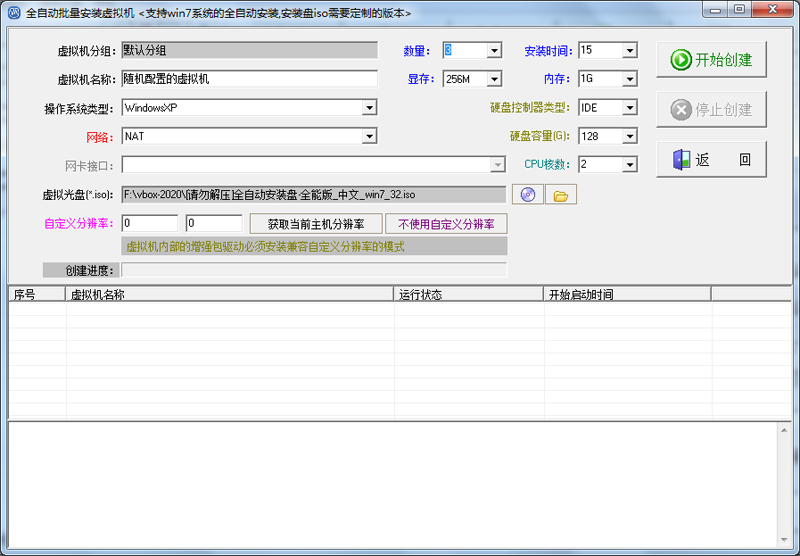The height and width of the screenshot is (556, 800).
Task: Open the CPU核数 dropdown
Action: tap(630, 165)
